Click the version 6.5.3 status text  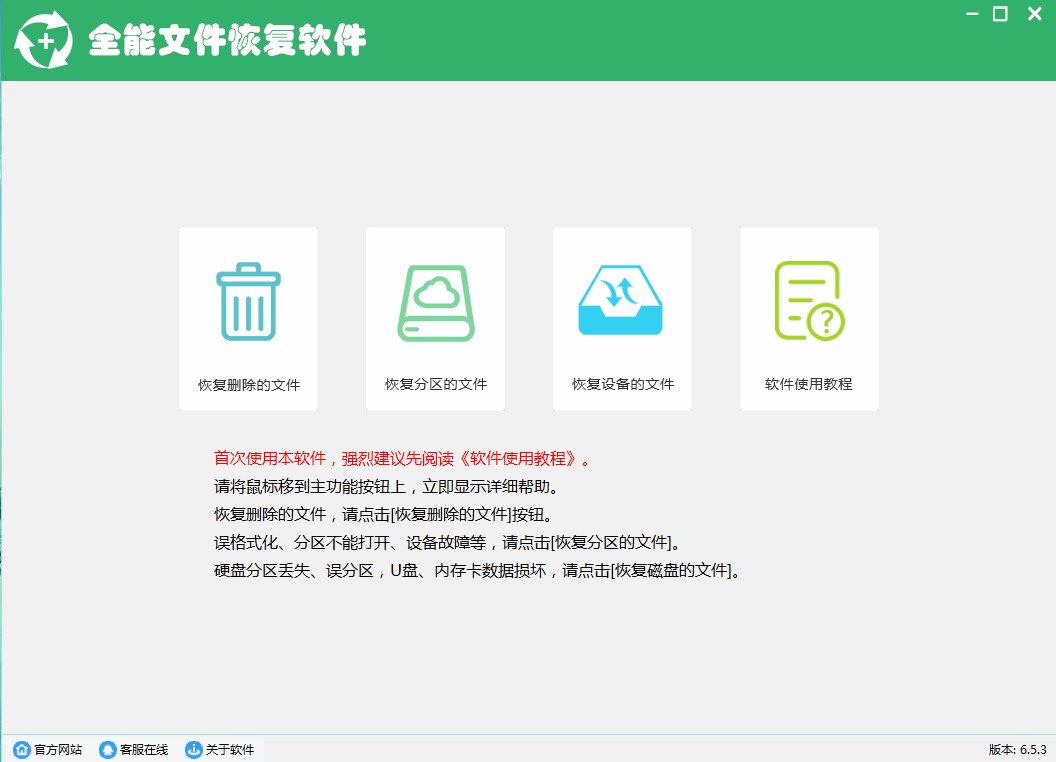click(x=1018, y=749)
